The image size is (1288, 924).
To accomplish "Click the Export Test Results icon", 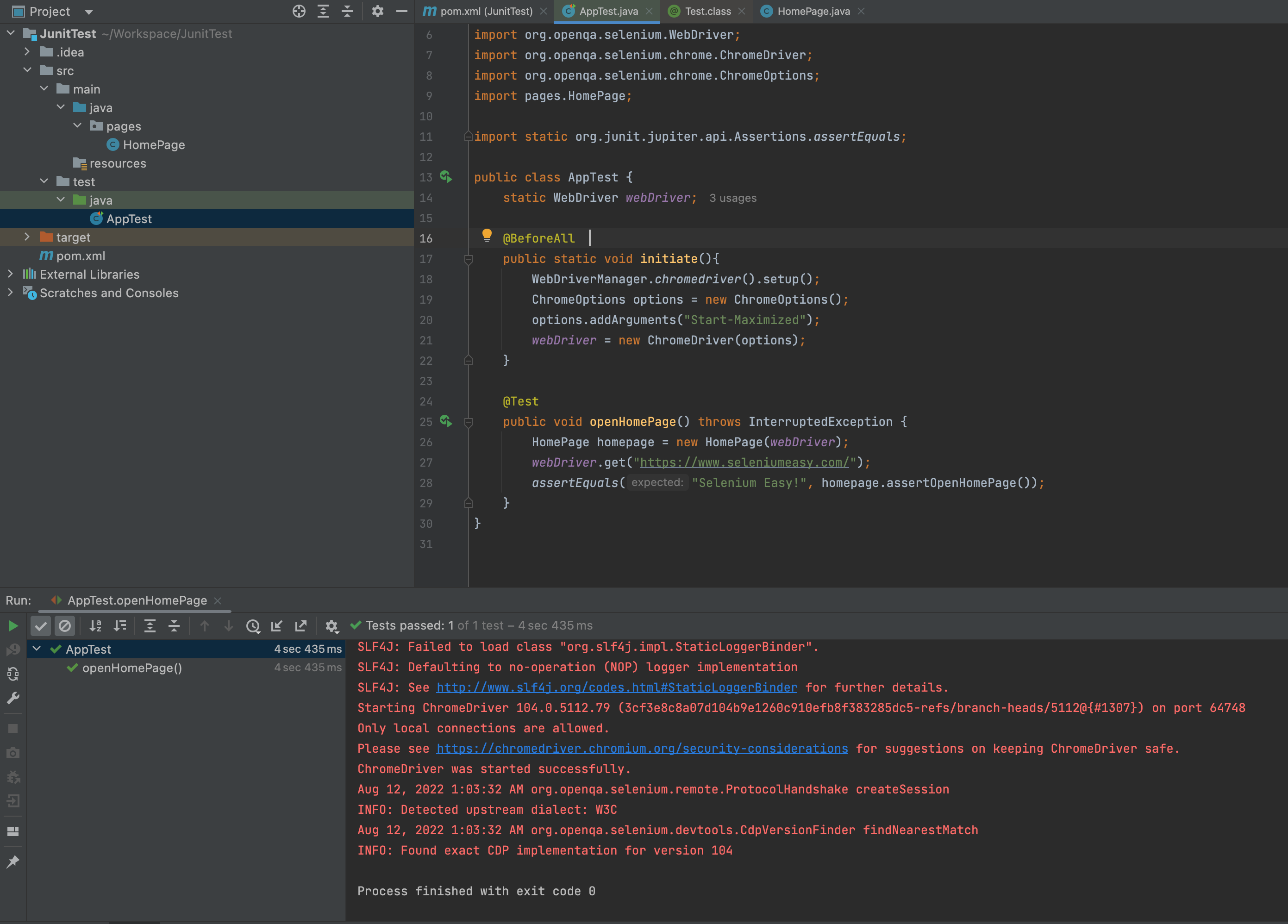I will pos(301,626).
